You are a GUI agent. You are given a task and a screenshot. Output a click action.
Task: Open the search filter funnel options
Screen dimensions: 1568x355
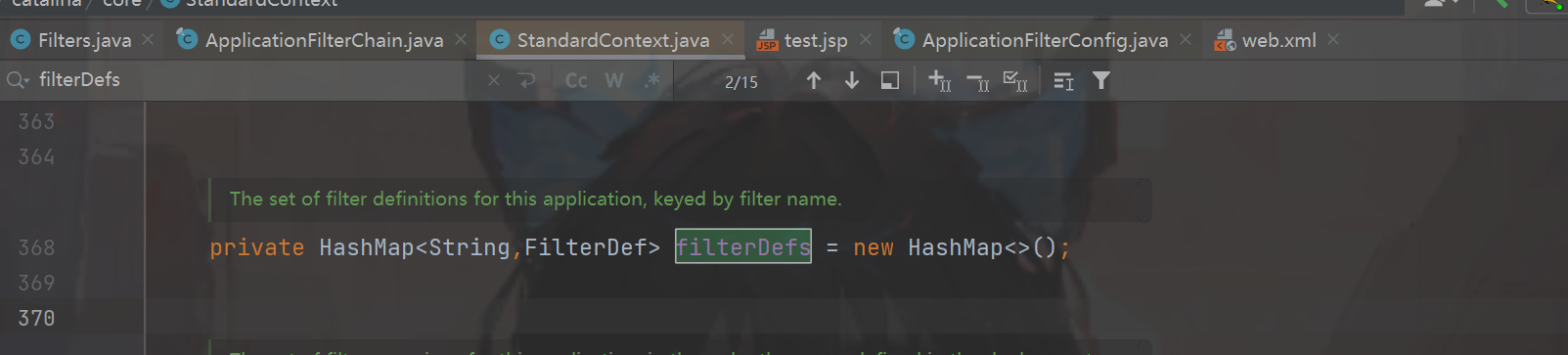pyautogui.click(x=1101, y=81)
